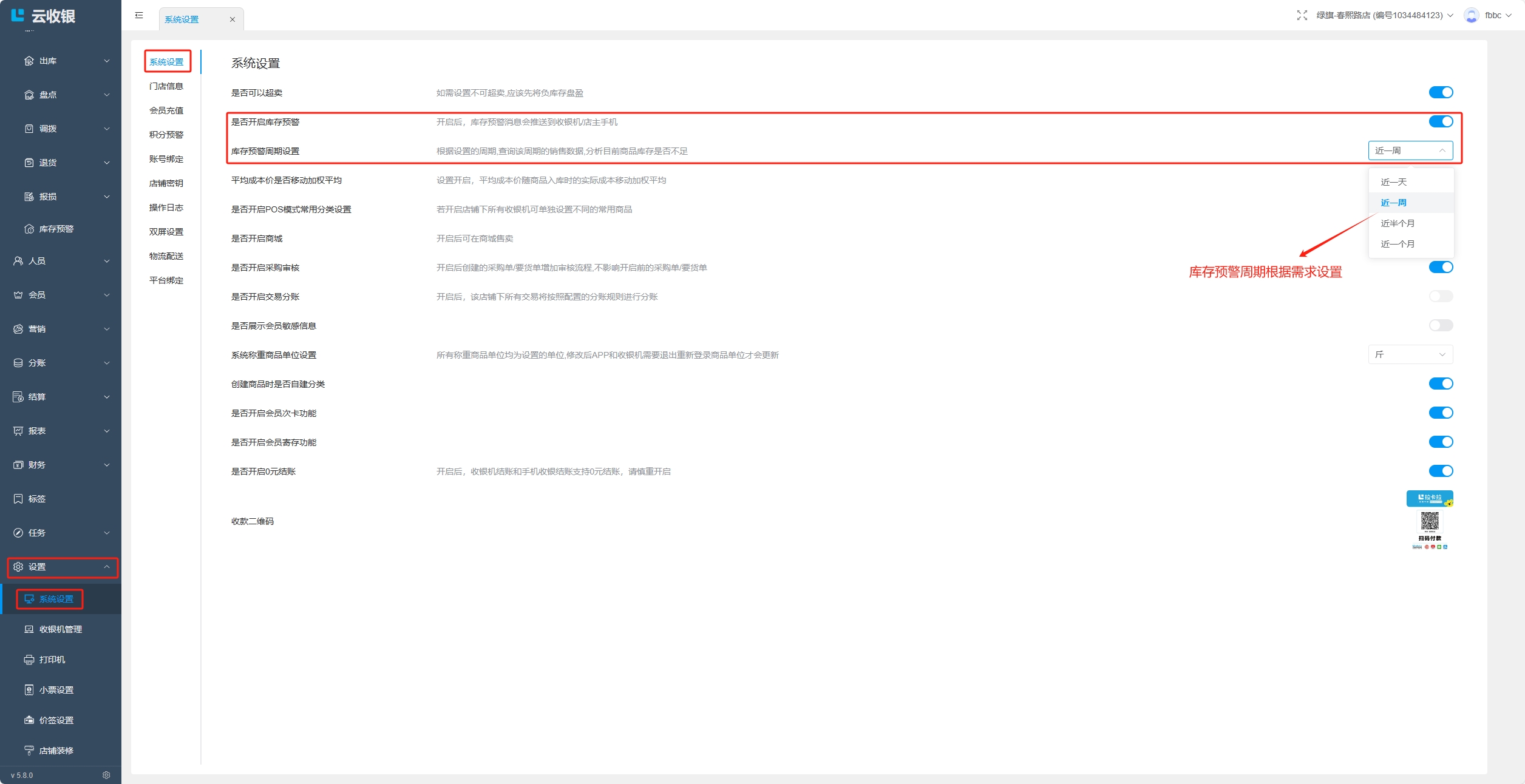Click the fullscreen icon in header
Viewport: 1525px width, 784px height.
(1302, 15)
